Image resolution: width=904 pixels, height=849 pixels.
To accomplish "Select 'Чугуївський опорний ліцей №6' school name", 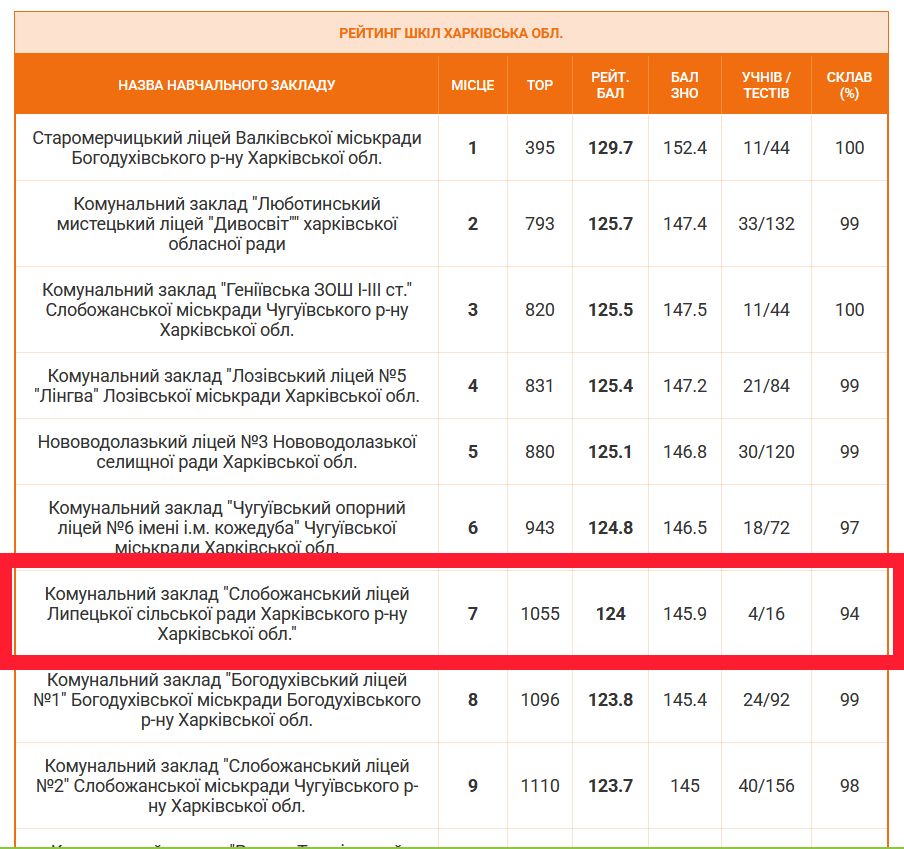I will coord(227,527).
